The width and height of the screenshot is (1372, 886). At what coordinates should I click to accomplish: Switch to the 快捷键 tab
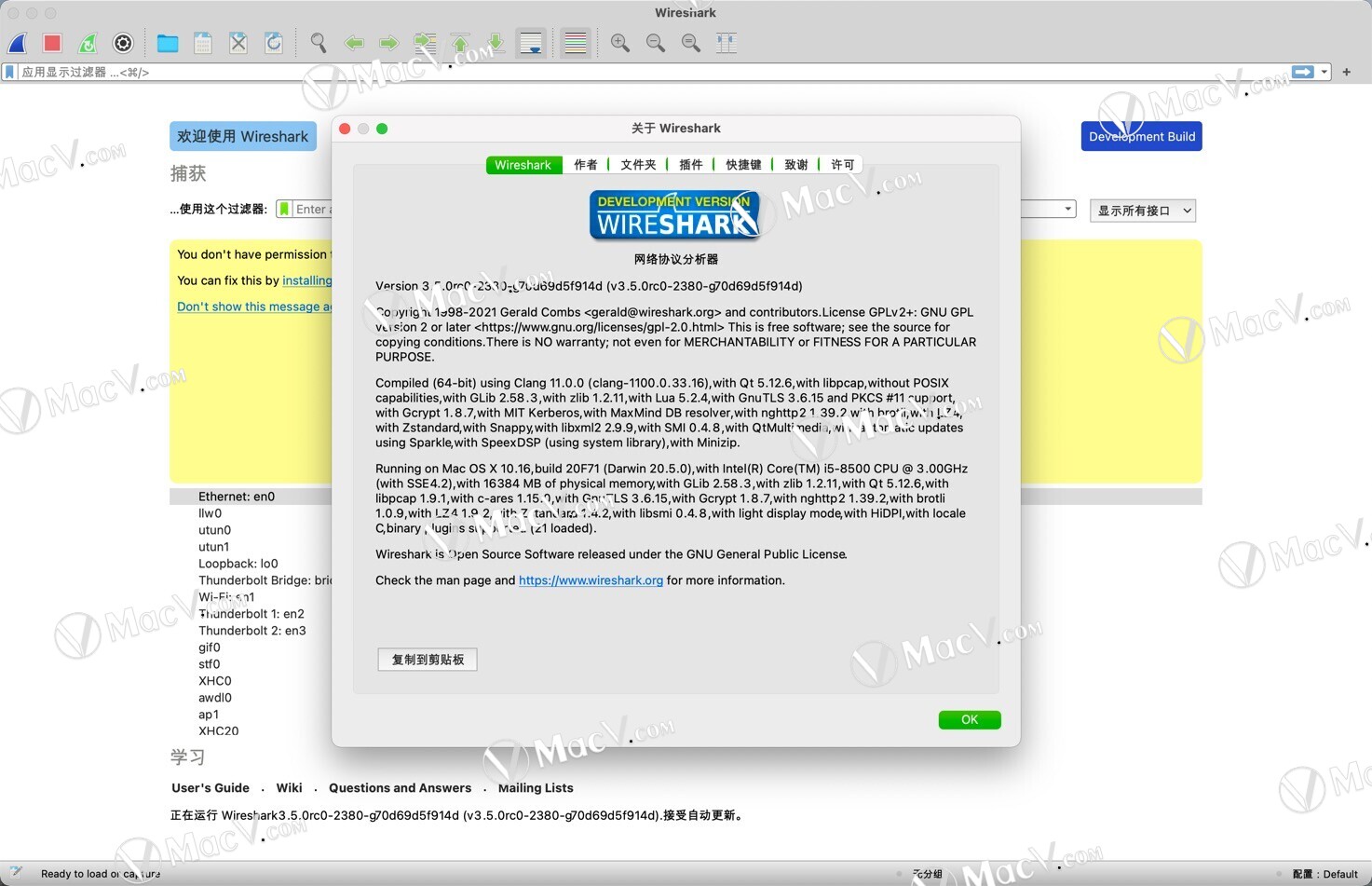click(743, 165)
